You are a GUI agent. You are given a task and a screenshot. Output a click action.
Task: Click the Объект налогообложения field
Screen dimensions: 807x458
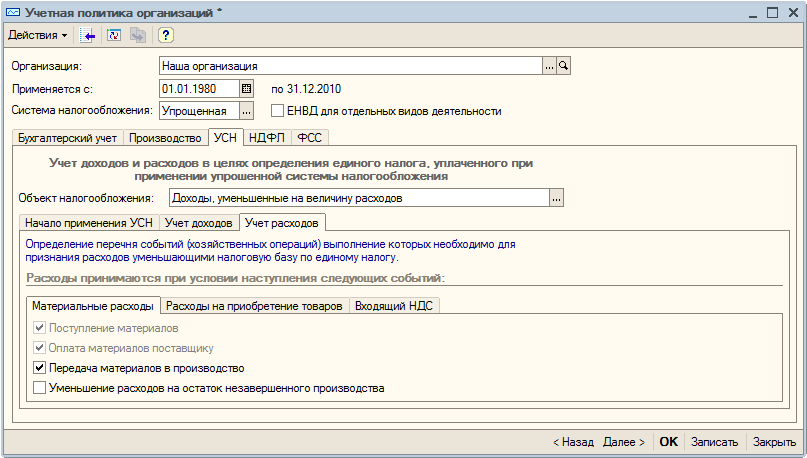click(x=359, y=198)
